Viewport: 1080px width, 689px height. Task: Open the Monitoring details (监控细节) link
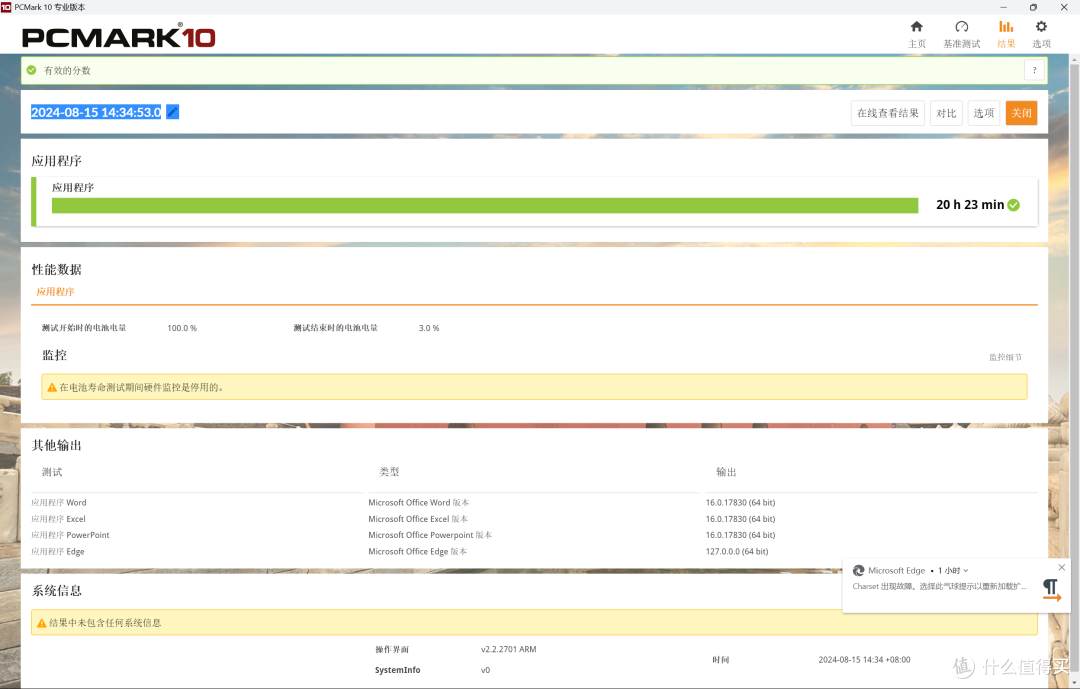[x=1005, y=357]
